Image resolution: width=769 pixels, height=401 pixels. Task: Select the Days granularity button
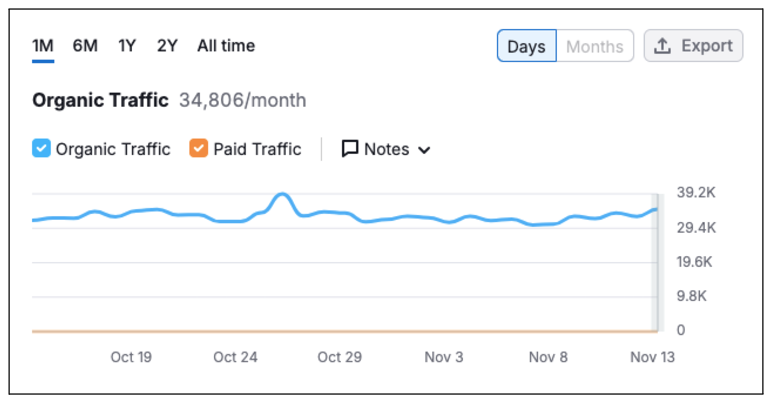coord(526,46)
